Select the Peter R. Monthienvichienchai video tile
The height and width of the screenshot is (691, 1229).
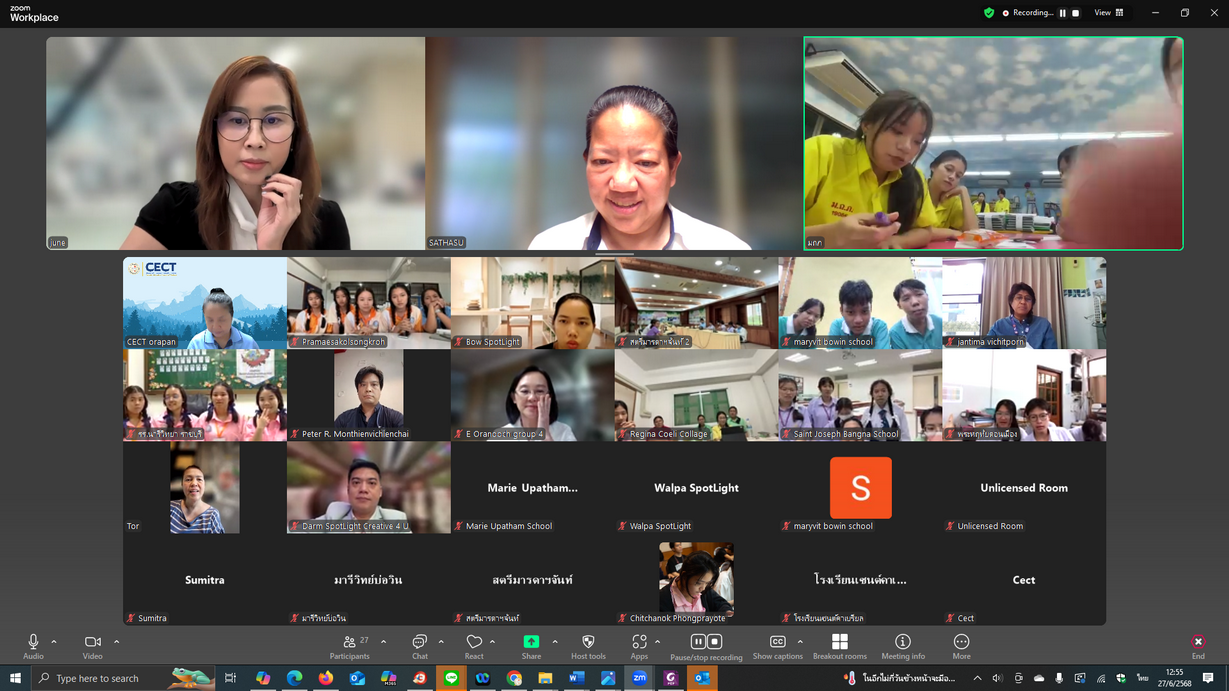click(368, 395)
